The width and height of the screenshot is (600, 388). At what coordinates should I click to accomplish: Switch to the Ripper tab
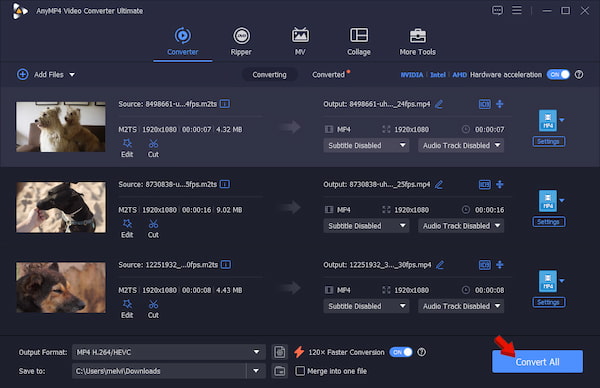(x=241, y=42)
